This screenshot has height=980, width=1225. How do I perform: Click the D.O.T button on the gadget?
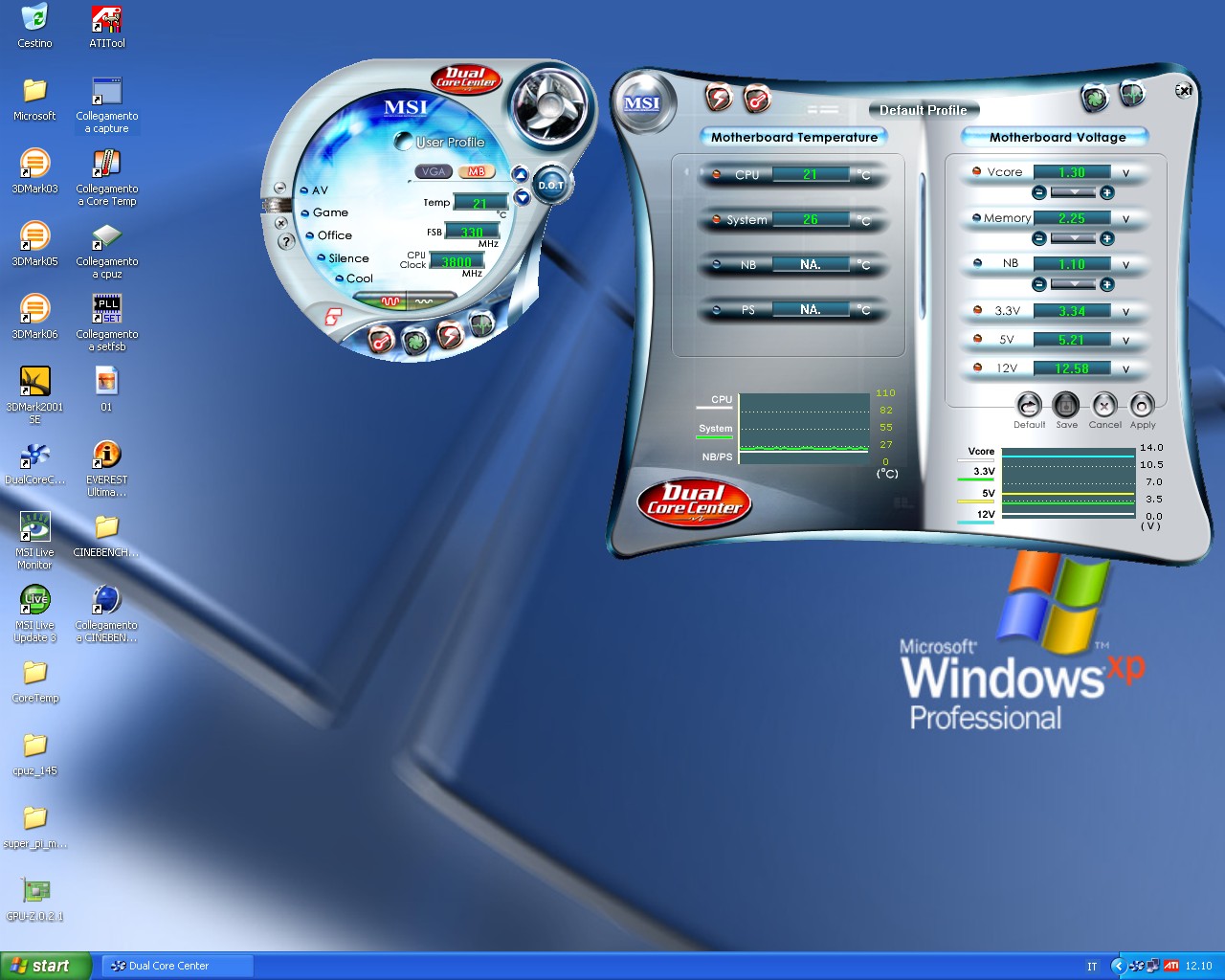click(x=549, y=185)
